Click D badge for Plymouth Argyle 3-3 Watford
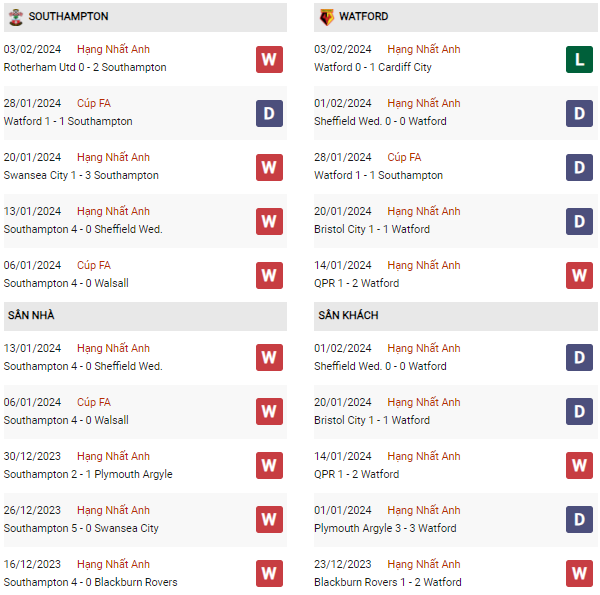600x595 pixels. pyautogui.click(x=579, y=520)
